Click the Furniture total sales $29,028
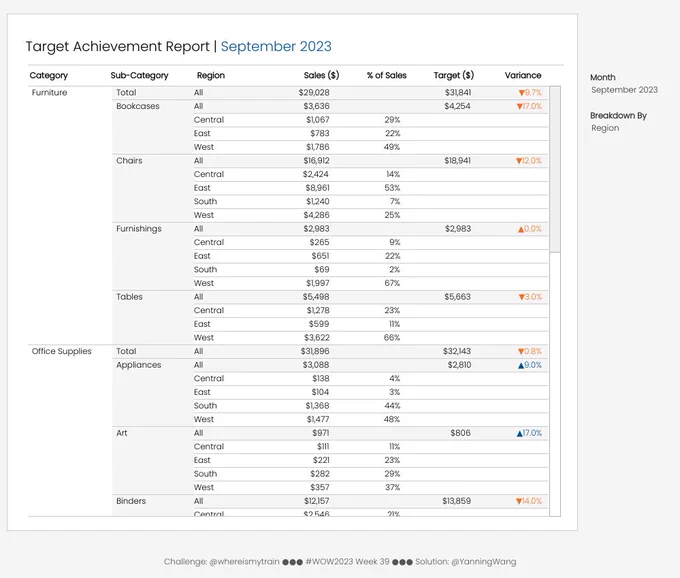Screen dimensions: 680x578 click(314, 92)
